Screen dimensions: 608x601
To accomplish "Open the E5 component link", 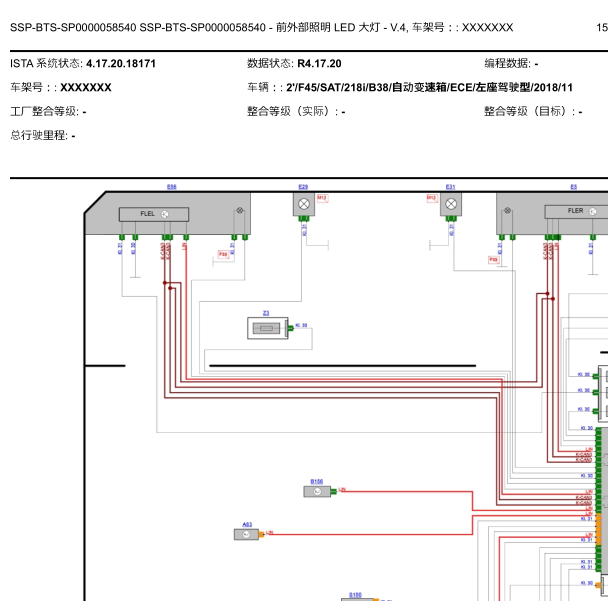I will tap(573, 187).
